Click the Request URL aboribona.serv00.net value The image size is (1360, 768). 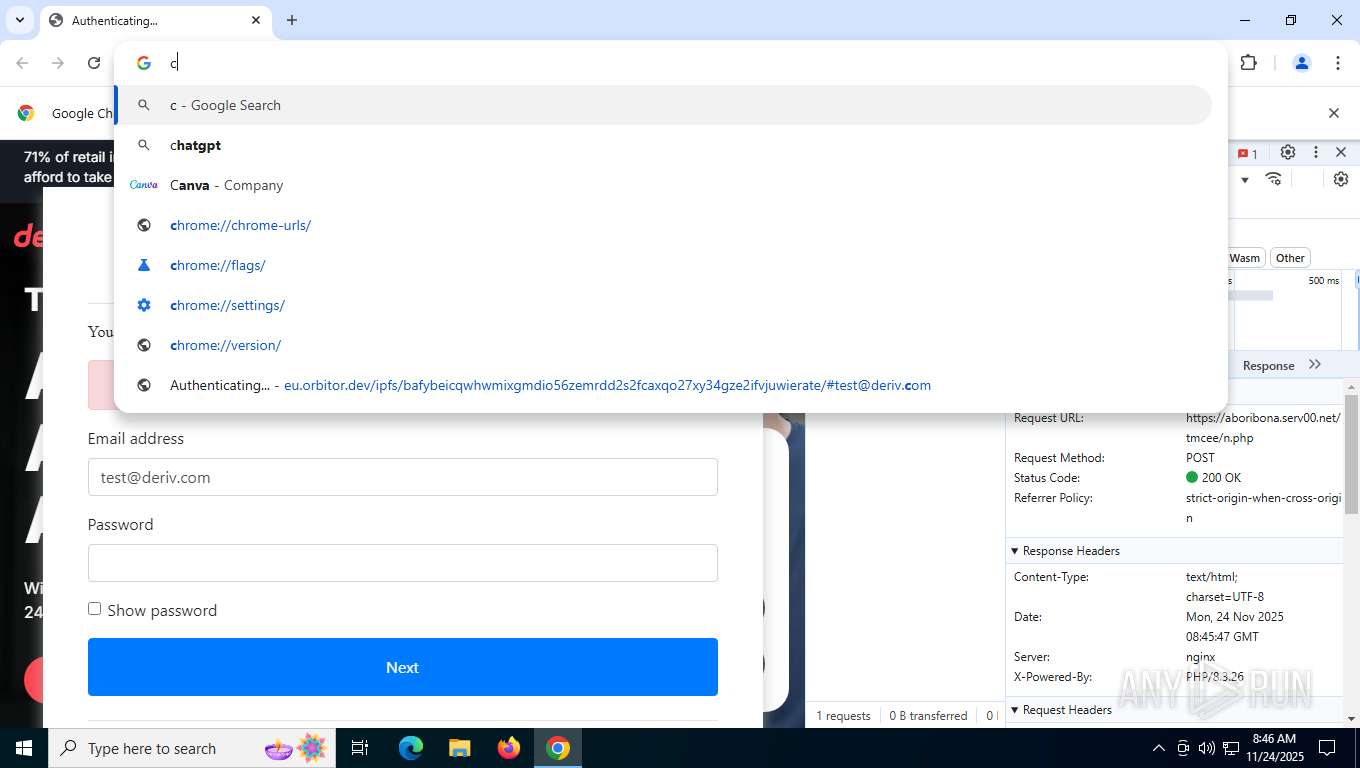pos(1263,428)
